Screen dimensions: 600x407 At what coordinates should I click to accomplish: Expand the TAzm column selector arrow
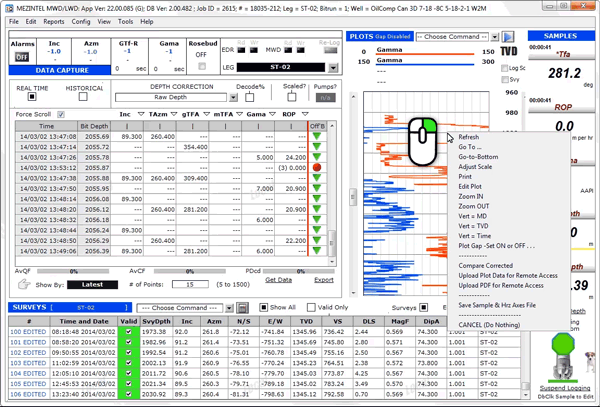[x=174, y=114]
